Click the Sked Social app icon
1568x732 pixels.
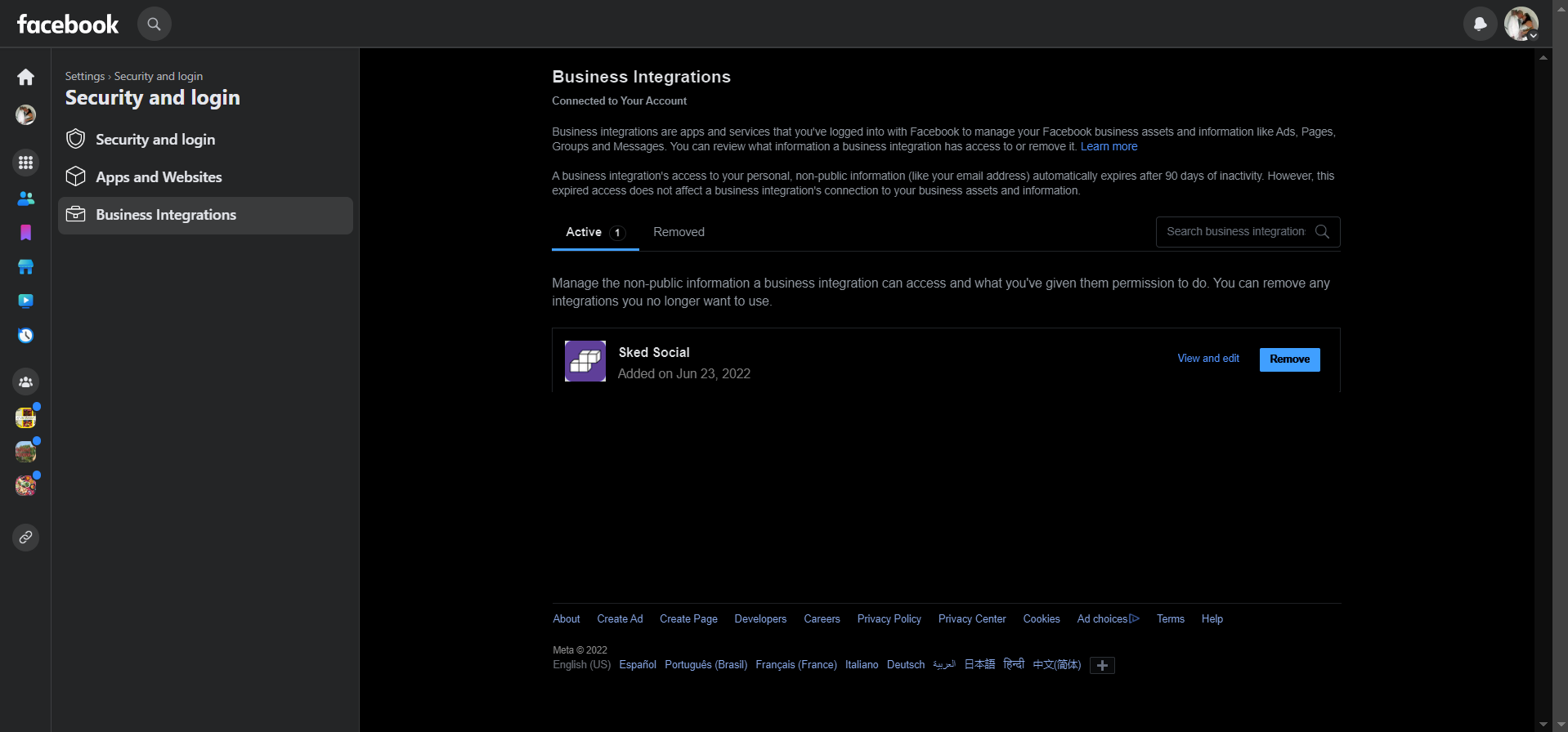(x=585, y=361)
